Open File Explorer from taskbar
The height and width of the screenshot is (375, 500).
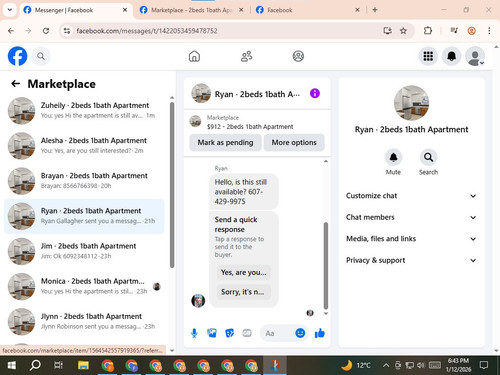pos(83,365)
